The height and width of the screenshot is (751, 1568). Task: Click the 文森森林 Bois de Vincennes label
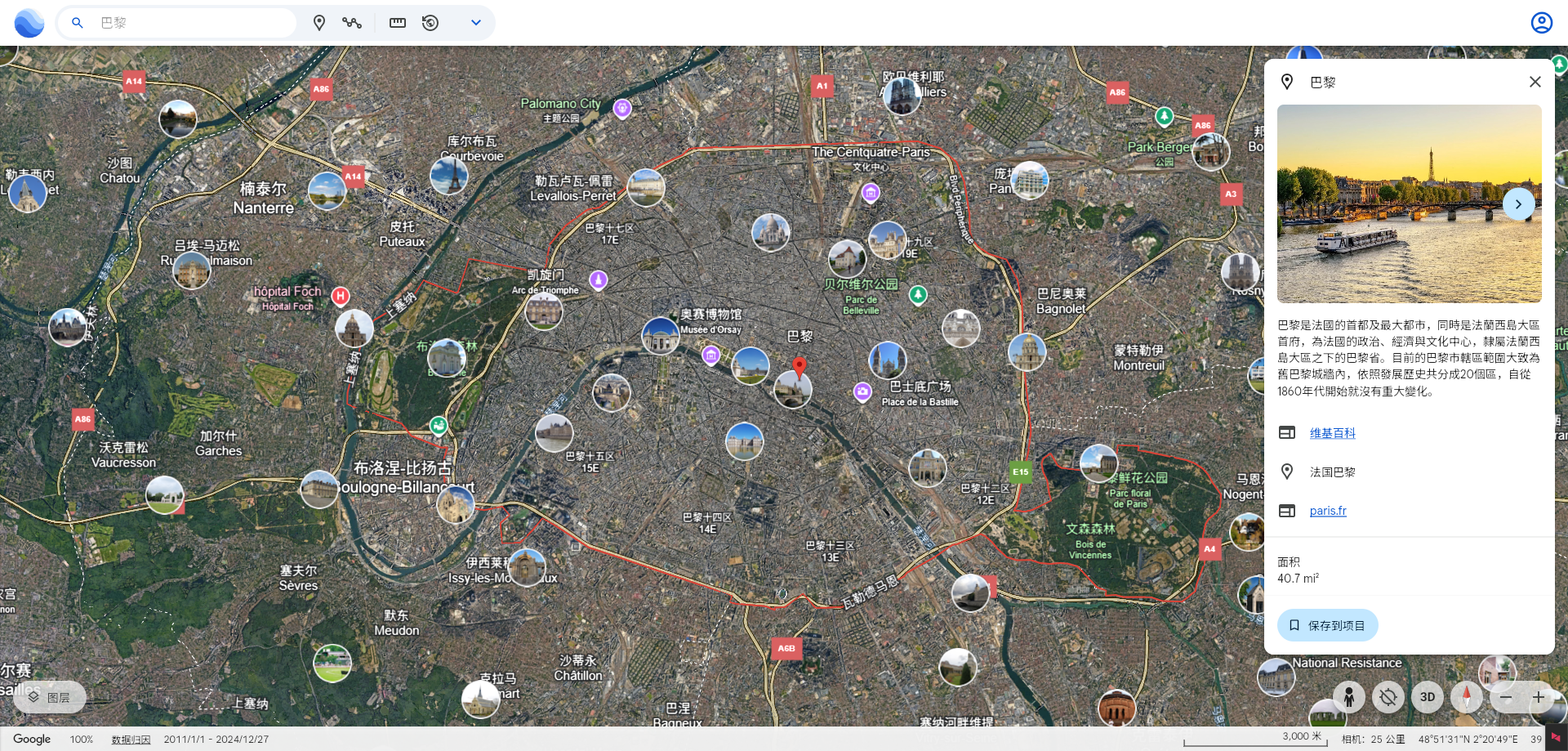point(1090,541)
